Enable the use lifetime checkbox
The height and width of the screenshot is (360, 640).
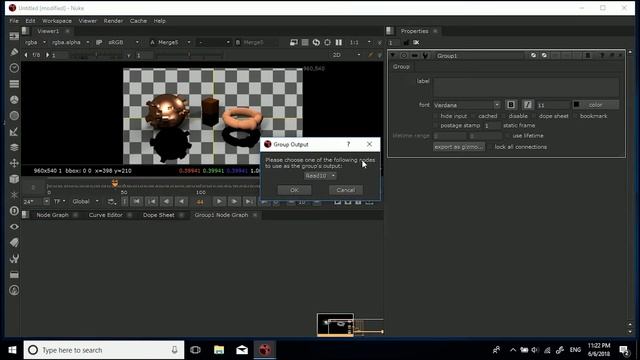[507, 136]
